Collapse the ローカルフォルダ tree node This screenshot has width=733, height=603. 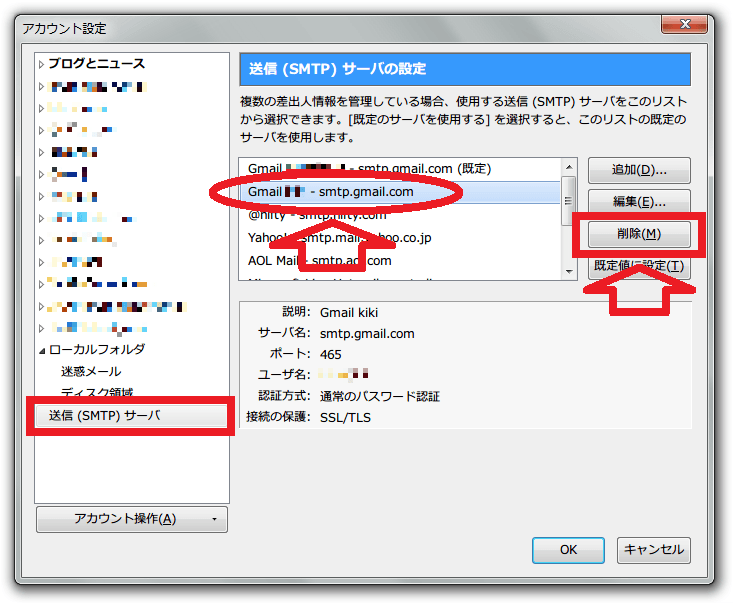point(42,351)
